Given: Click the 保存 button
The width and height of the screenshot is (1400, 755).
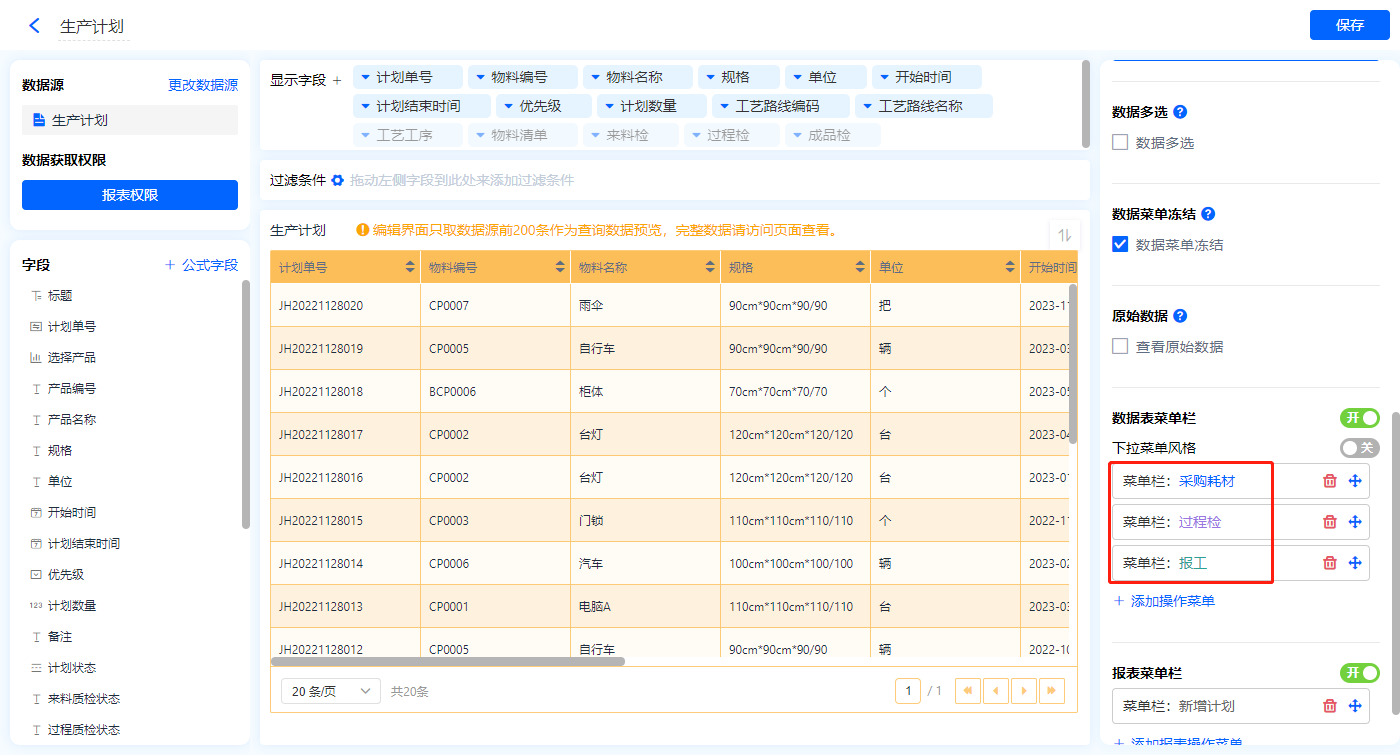Looking at the screenshot, I should (x=1349, y=25).
